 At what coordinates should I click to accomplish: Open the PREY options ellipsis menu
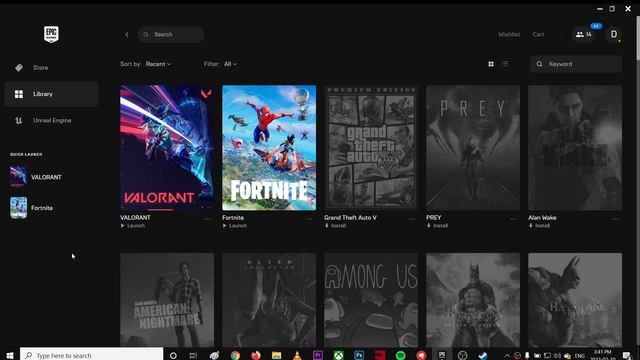[x=513, y=219]
